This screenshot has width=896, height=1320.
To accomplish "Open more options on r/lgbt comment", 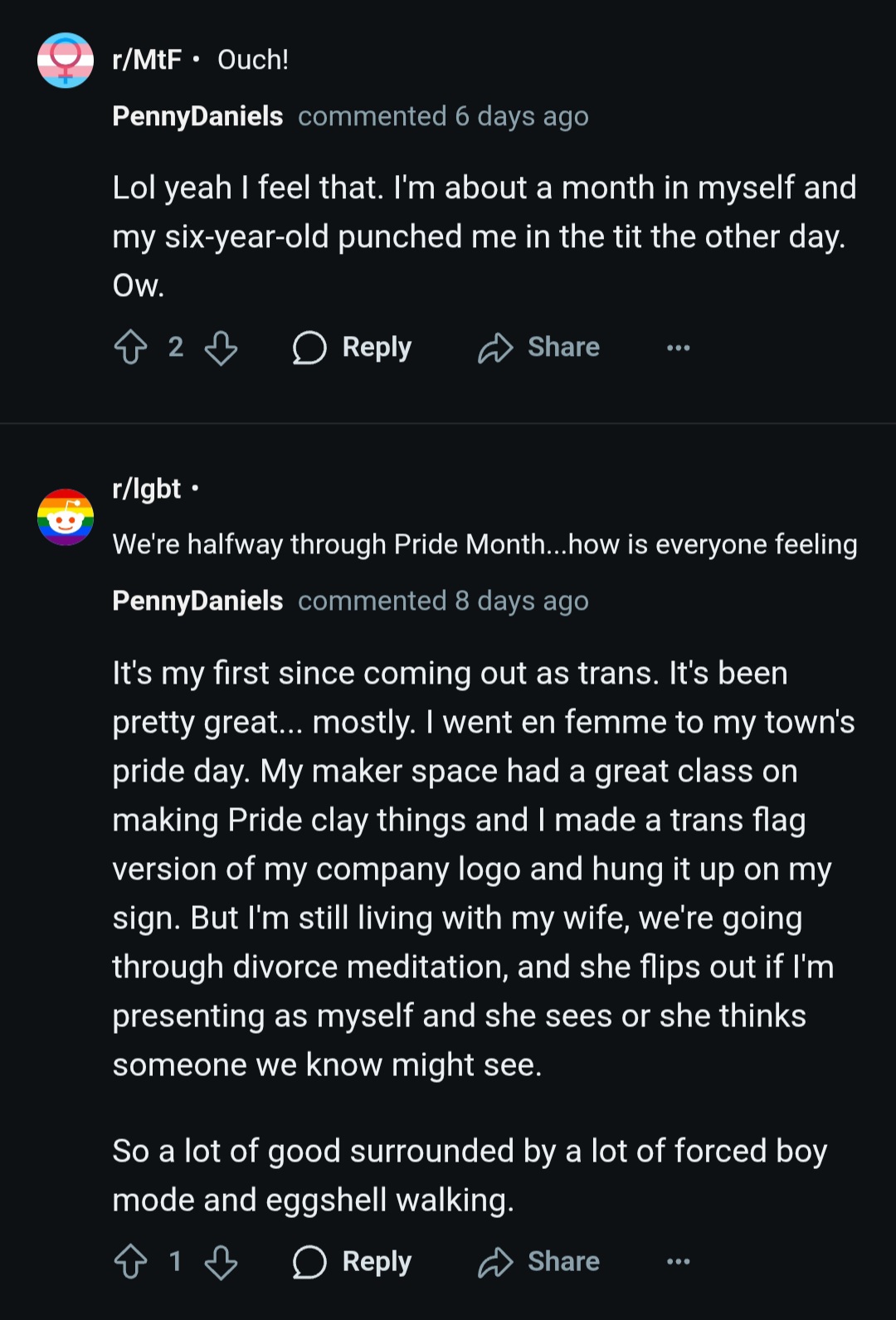I will (x=679, y=1262).
